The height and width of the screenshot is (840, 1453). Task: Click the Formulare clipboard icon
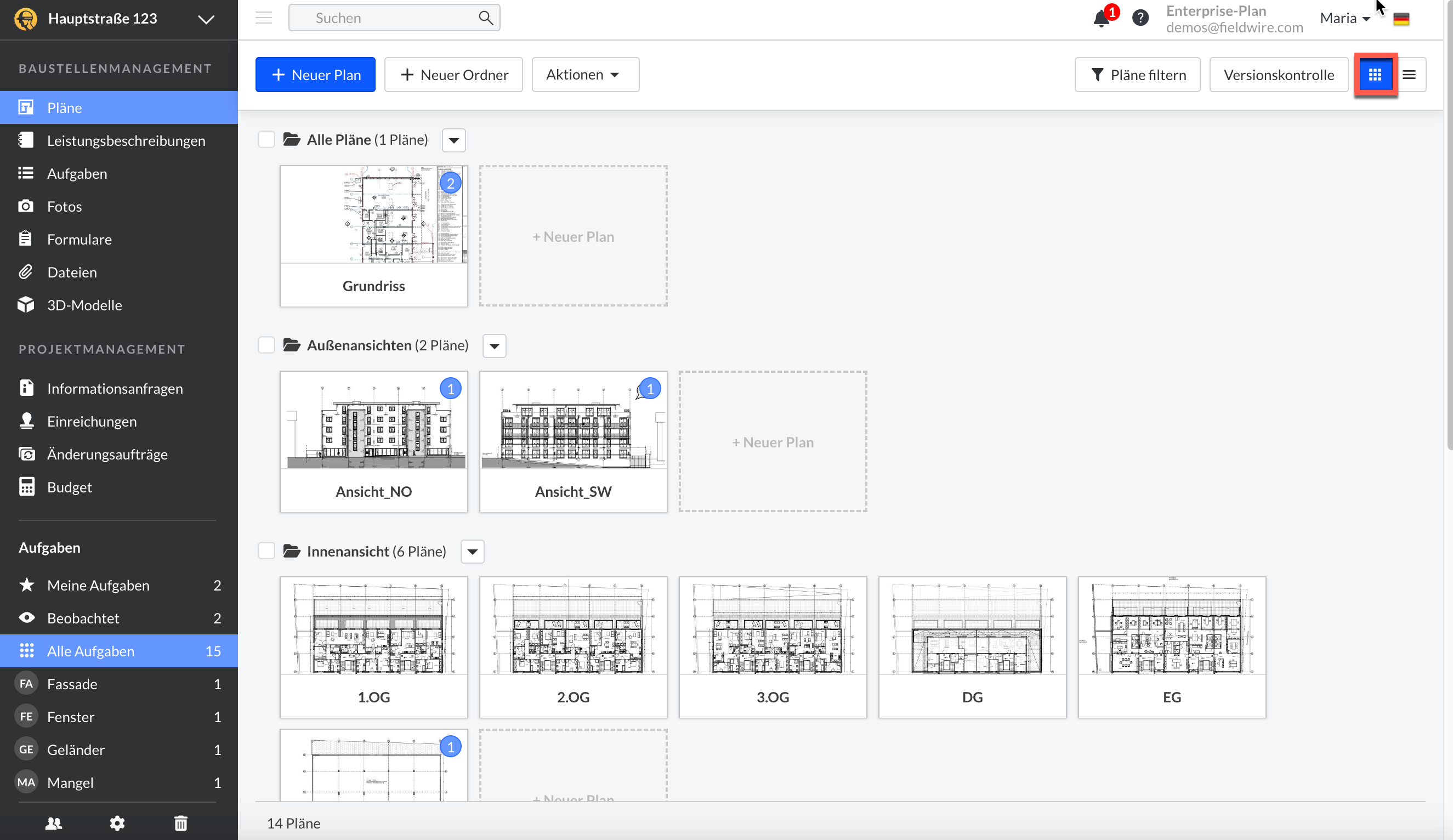(25, 239)
